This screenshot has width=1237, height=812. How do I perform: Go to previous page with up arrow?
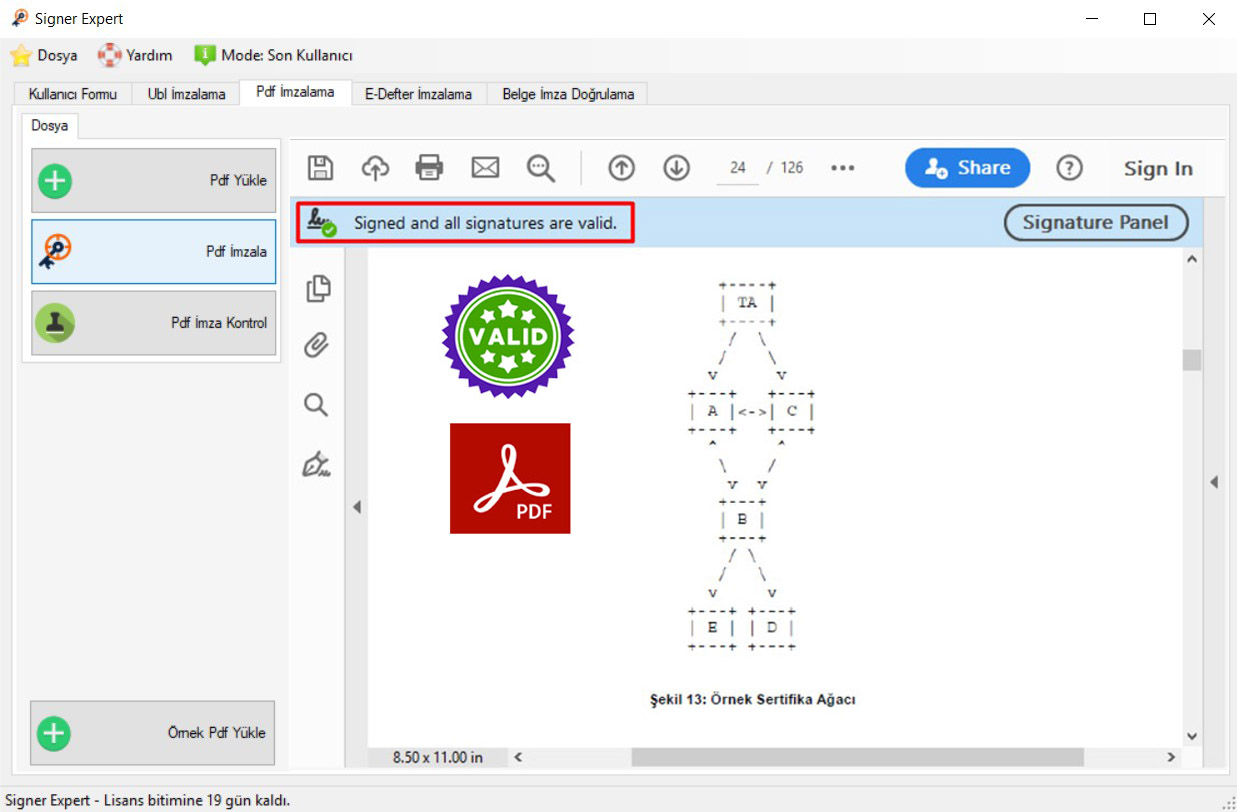pos(622,168)
